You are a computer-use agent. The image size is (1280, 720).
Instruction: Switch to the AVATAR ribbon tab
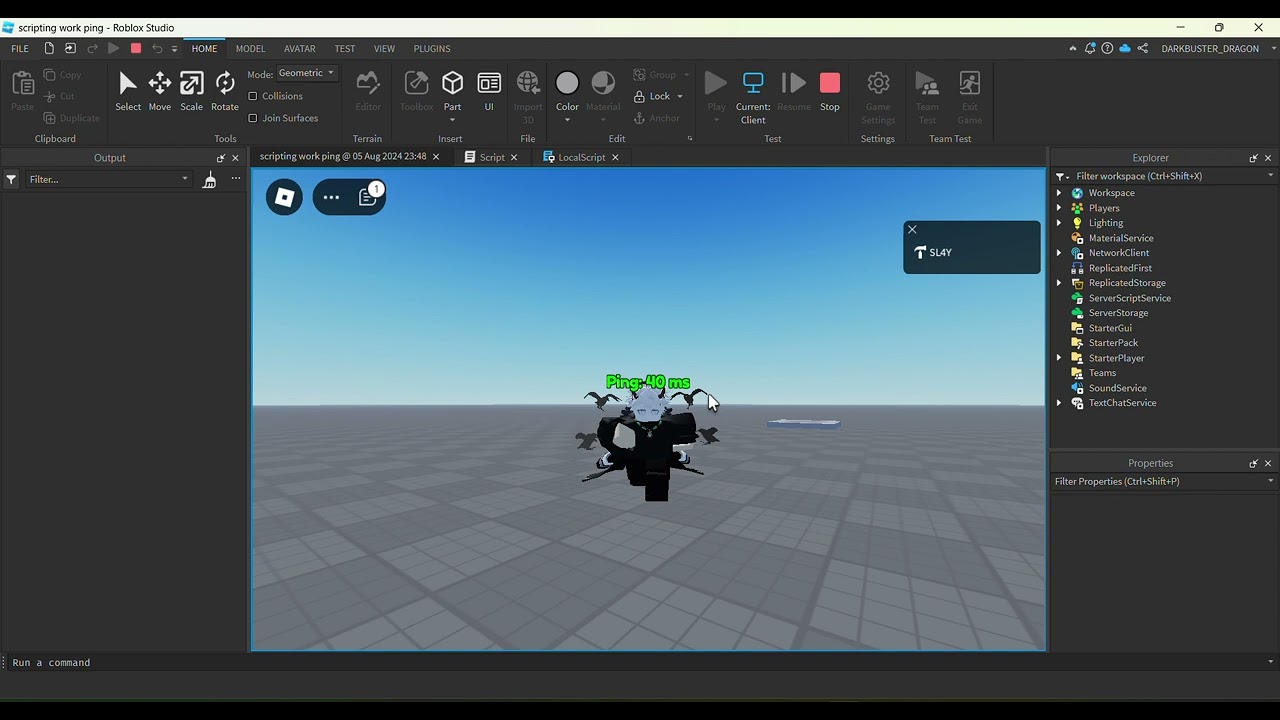(300, 48)
